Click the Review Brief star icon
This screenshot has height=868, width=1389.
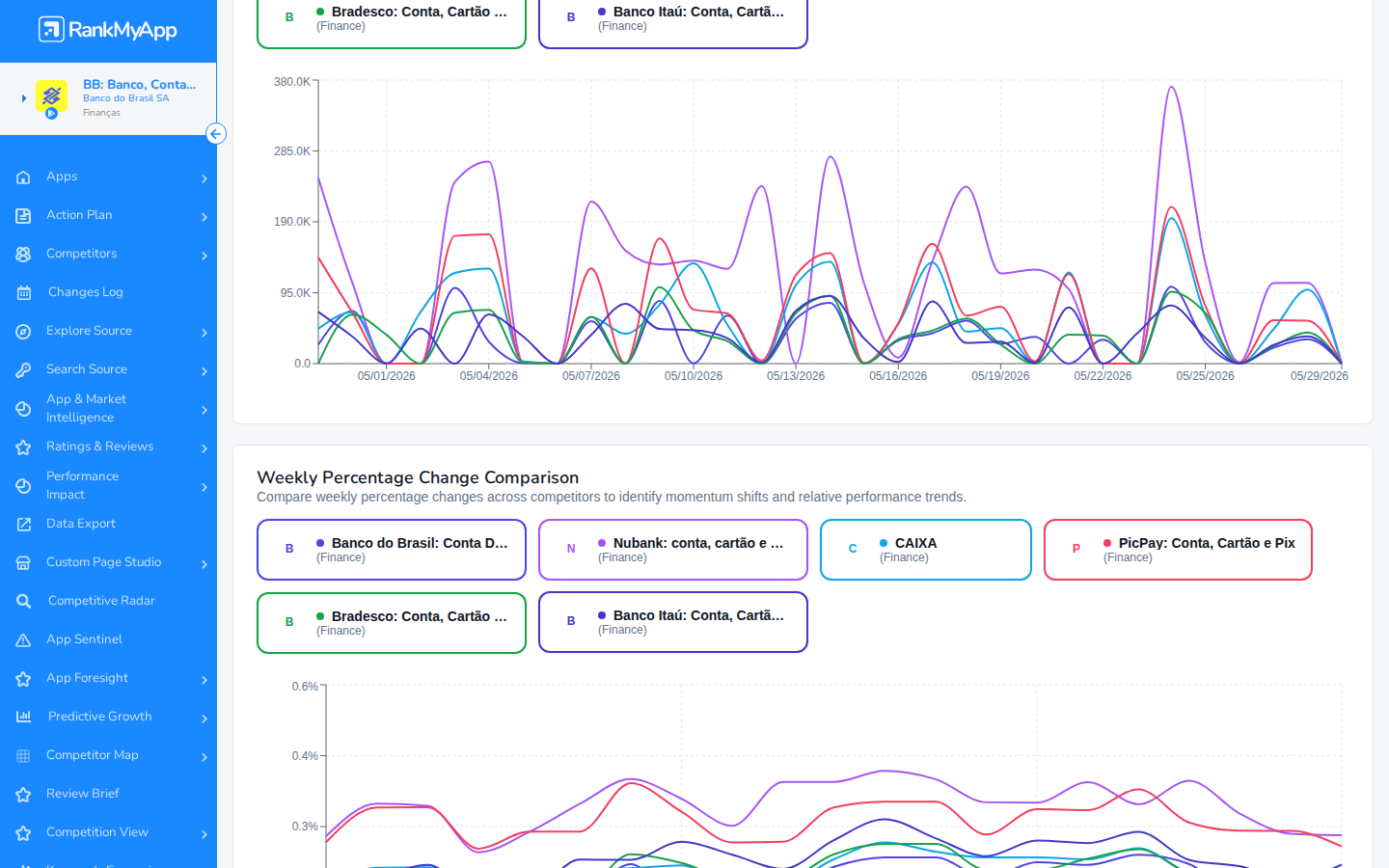click(23, 795)
